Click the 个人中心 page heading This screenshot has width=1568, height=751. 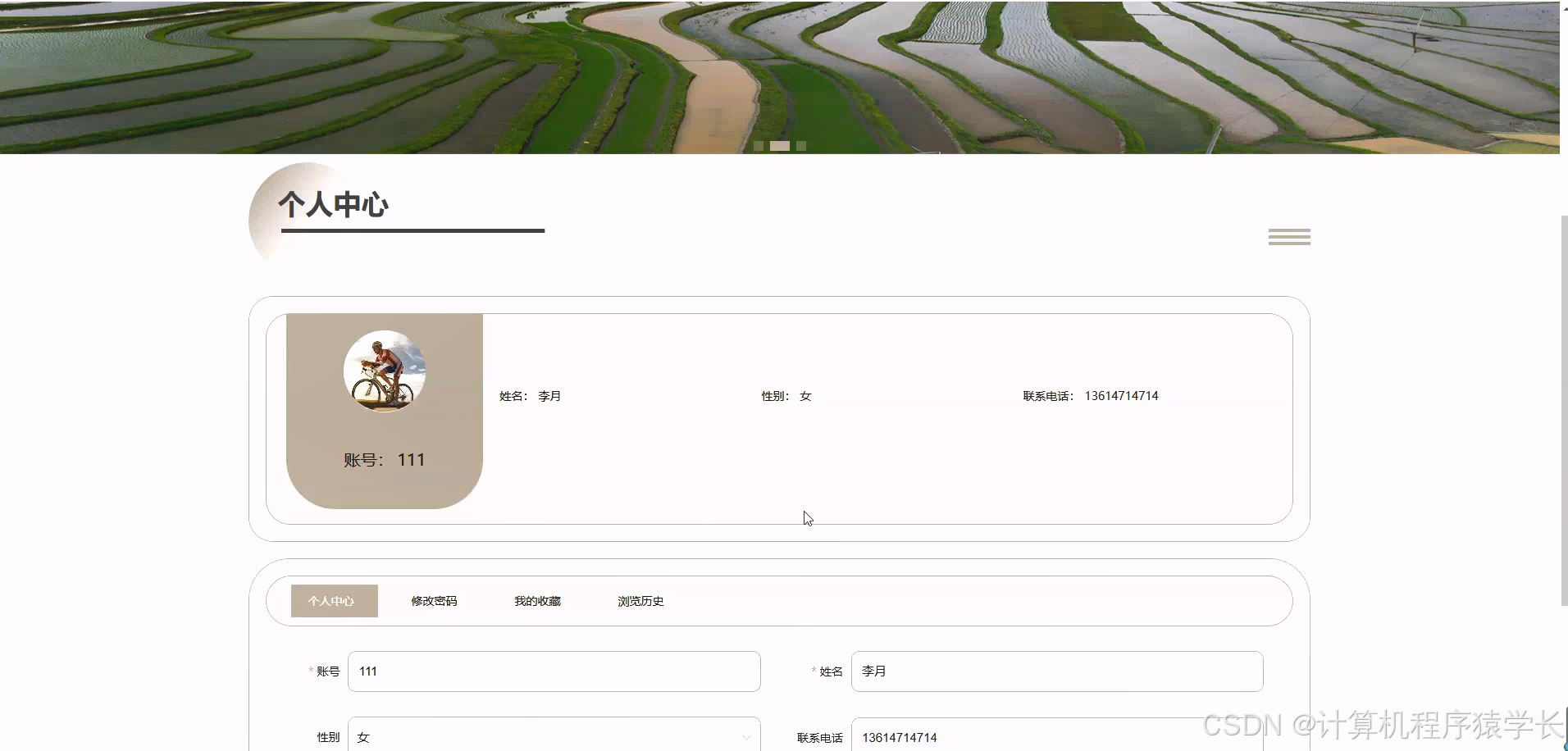(333, 204)
